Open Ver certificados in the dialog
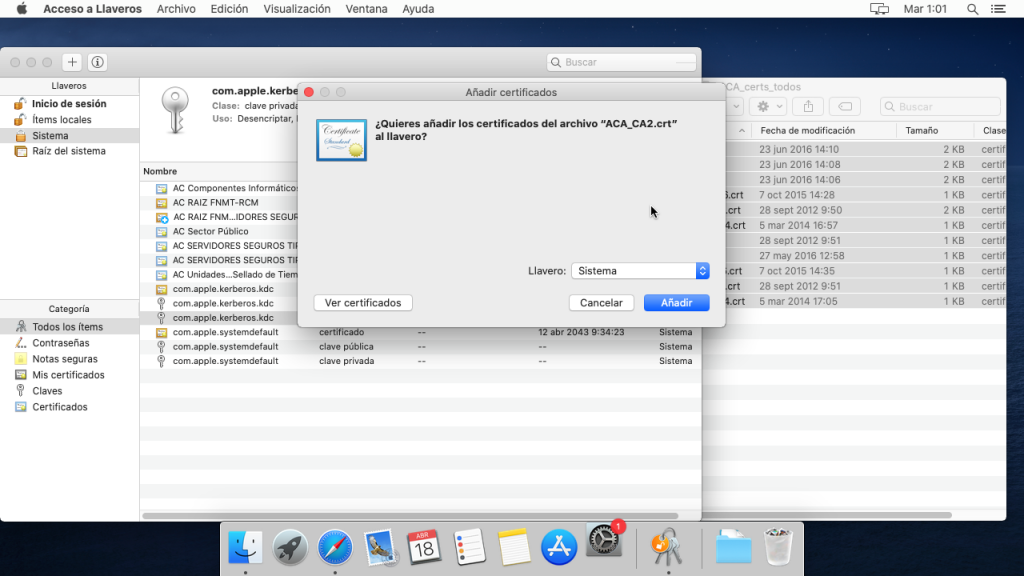This screenshot has height=576, width=1024. click(362, 302)
